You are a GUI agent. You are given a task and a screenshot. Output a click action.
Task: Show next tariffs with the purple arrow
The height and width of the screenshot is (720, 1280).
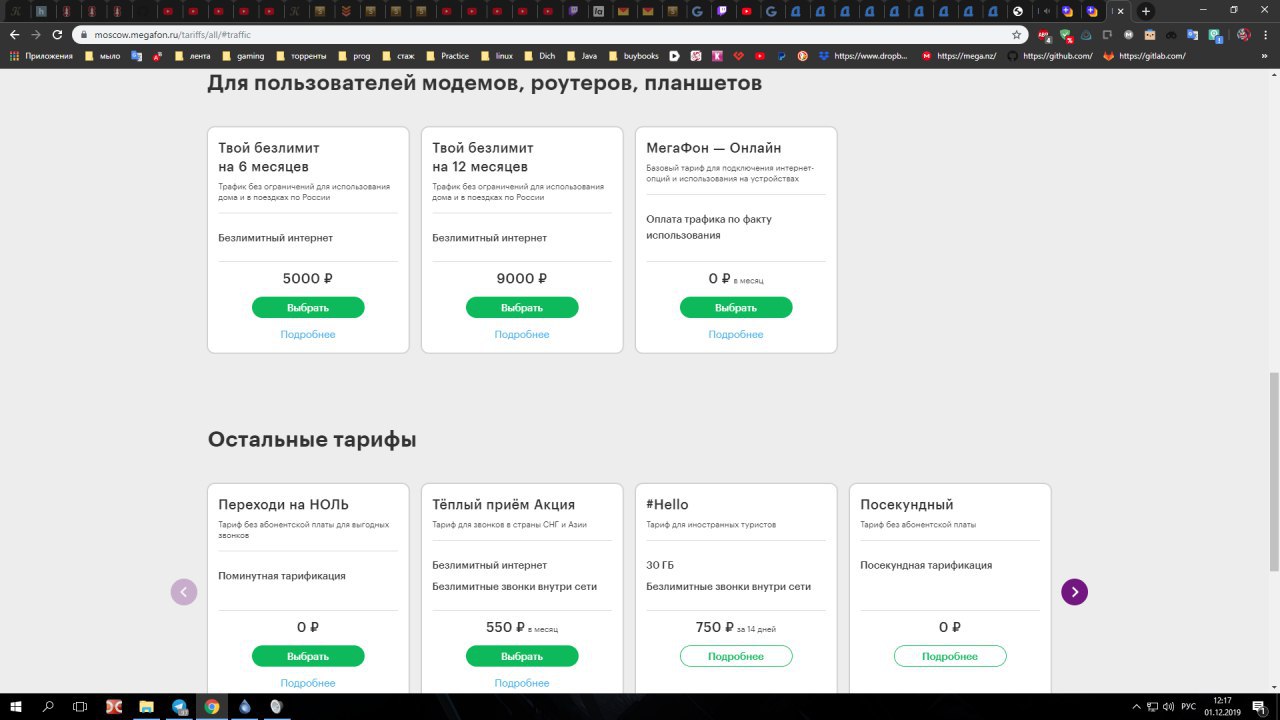point(1074,592)
